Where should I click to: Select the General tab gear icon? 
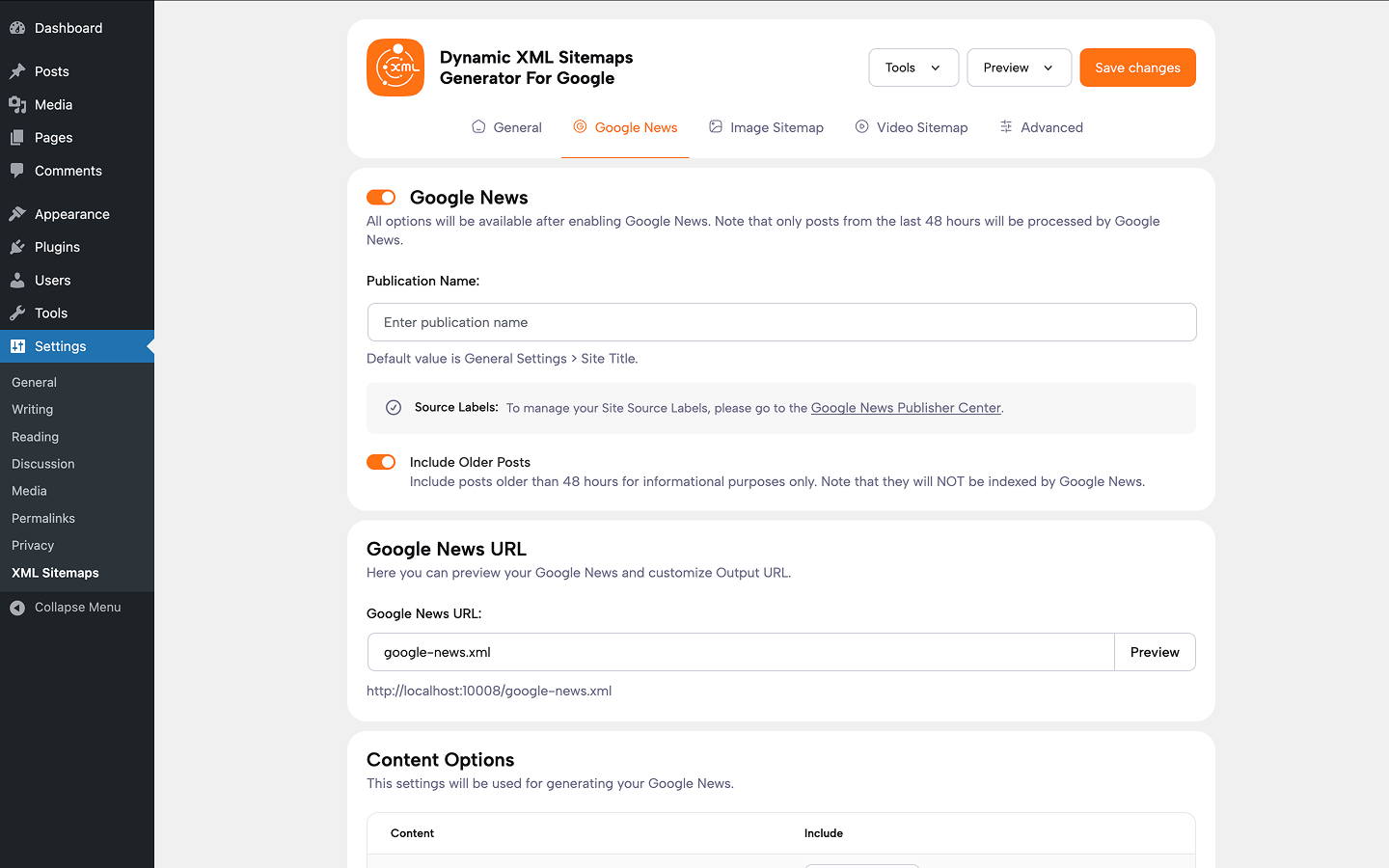click(477, 126)
